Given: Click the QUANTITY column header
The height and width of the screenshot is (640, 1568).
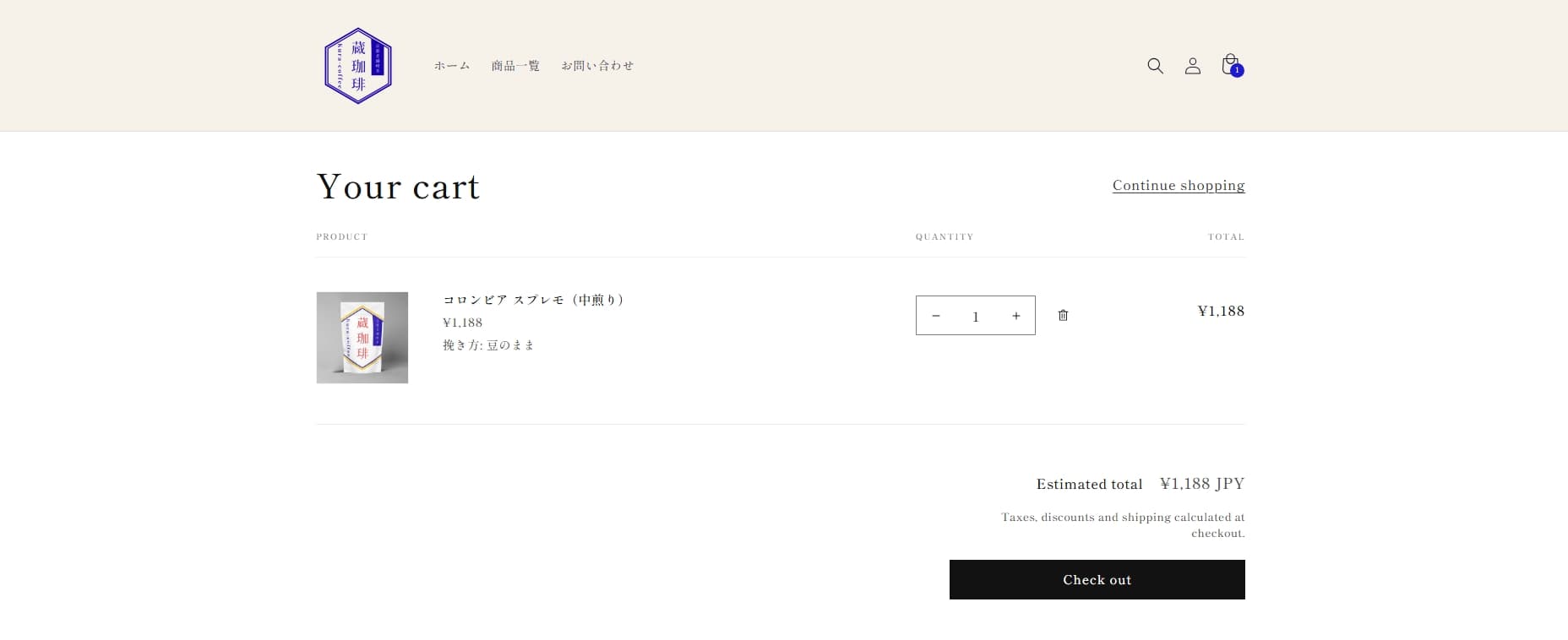Looking at the screenshot, I should (x=945, y=237).
